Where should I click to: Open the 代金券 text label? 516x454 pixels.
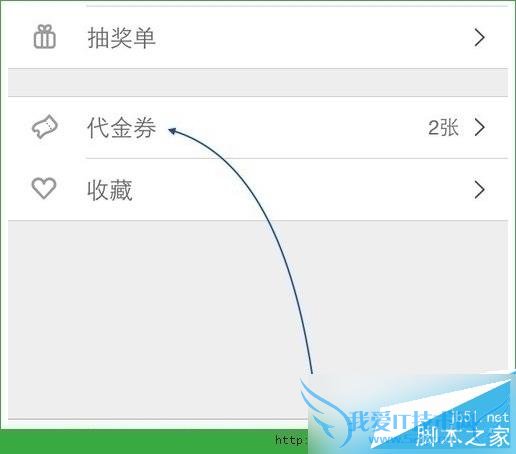(122, 127)
